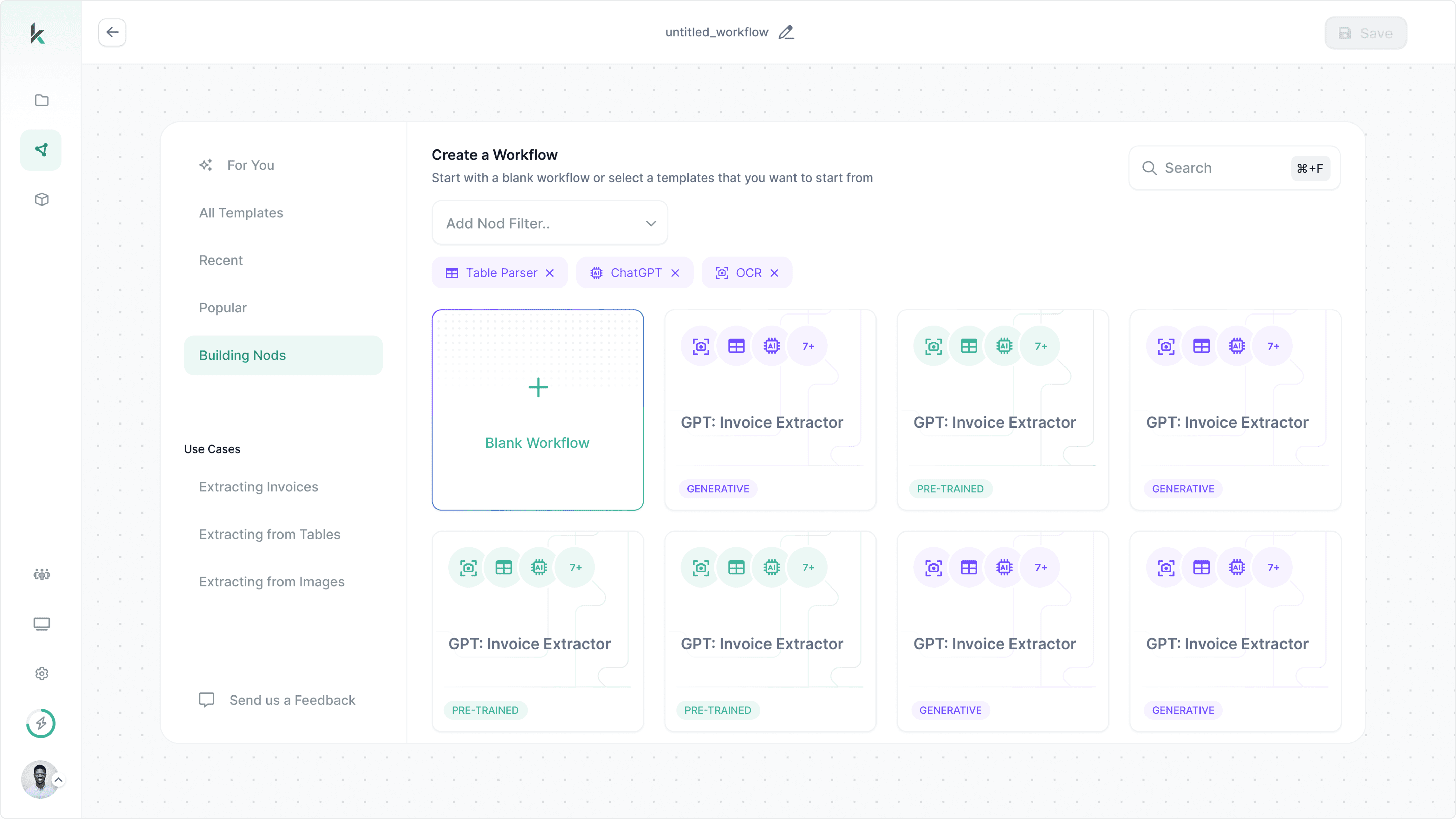Open the team members sidebar icon
Image resolution: width=1456 pixels, height=819 pixels.
click(41, 574)
